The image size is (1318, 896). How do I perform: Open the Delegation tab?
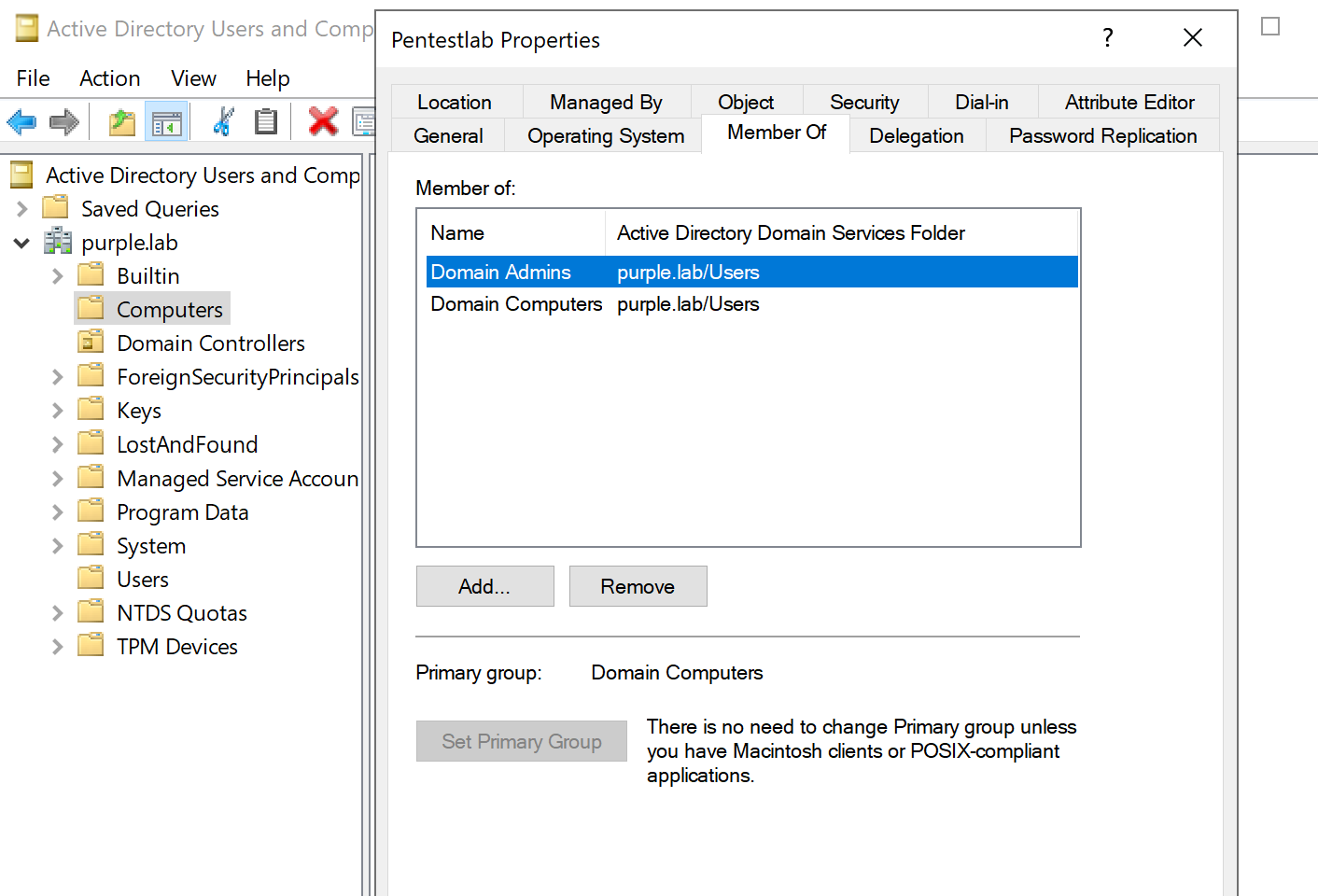[x=916, y=136]
